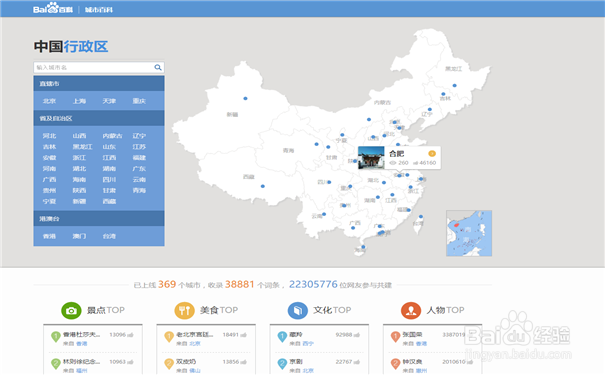Click the 西藏 city dot on map
Image resolution: width=605 pixels, height=375 pixels.
[x=263, y=186]
